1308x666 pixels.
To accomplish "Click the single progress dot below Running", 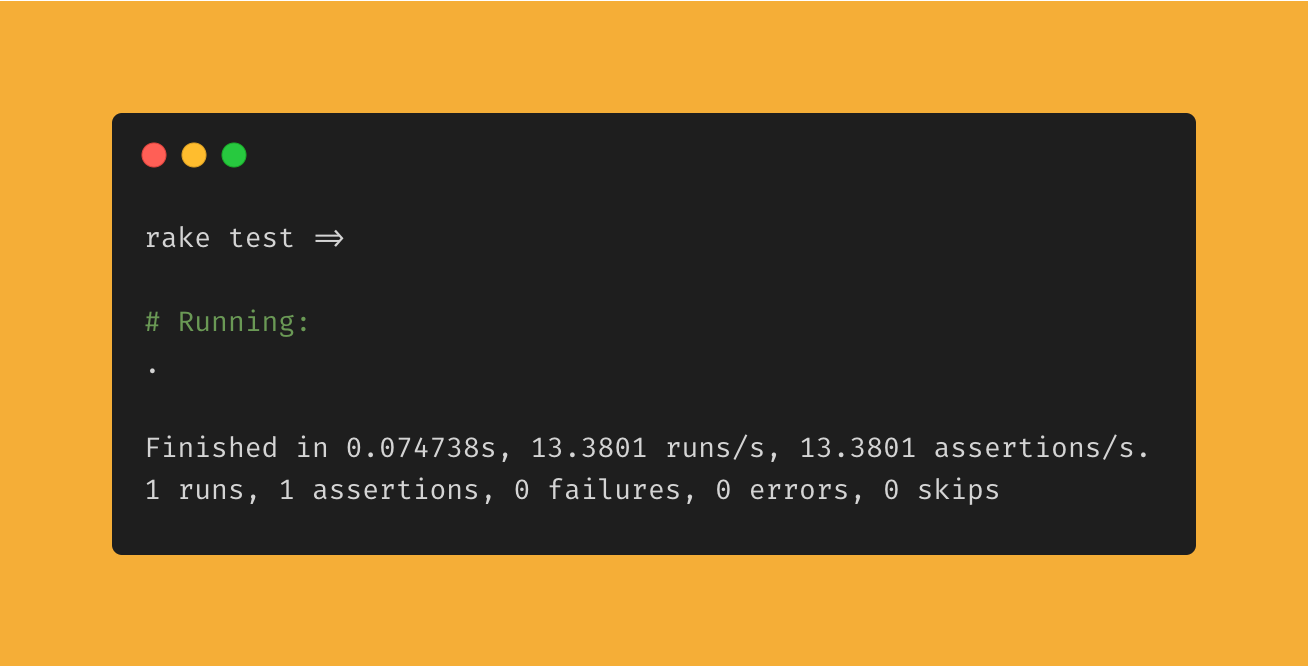I will click(152, 371).
